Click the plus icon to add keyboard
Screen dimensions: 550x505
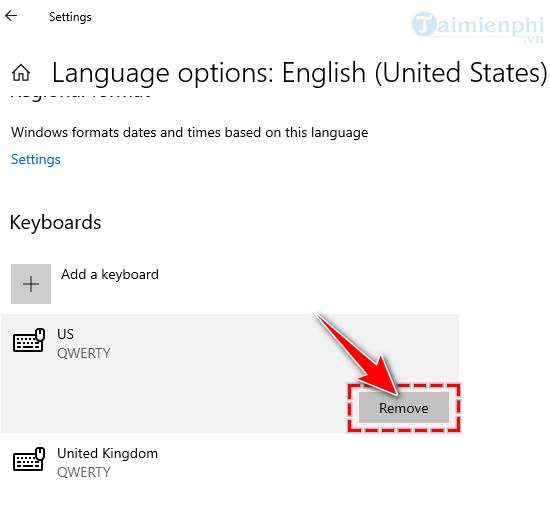tap(31, 284)
